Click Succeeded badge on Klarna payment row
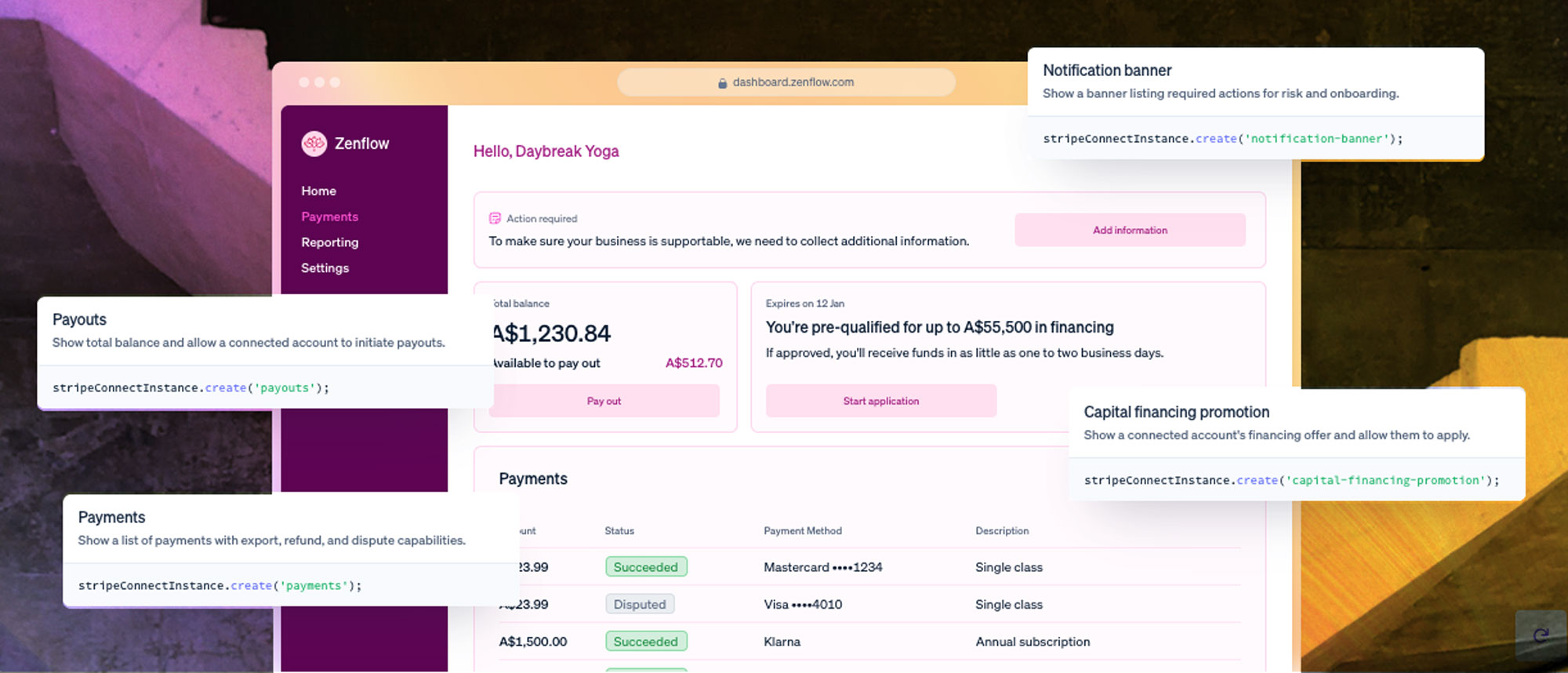 point(645,642)
